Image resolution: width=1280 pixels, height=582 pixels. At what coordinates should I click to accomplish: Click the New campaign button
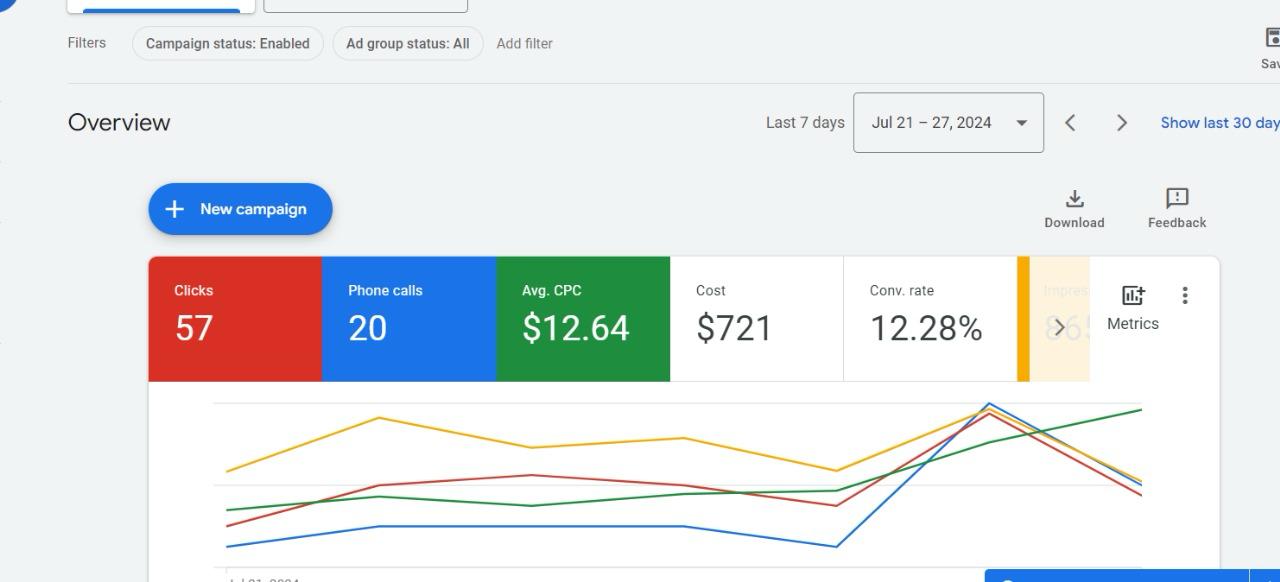tap(240, 209)
